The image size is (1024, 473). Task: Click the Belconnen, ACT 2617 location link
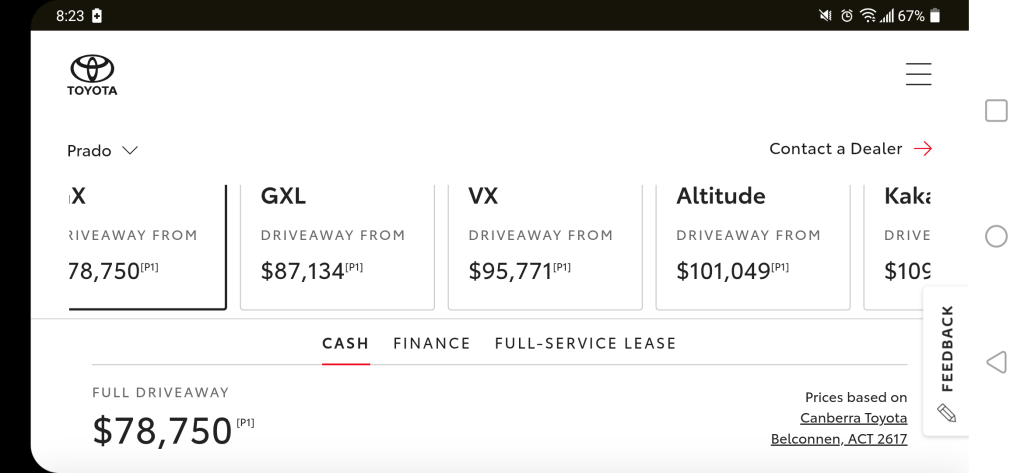(838, 439)
